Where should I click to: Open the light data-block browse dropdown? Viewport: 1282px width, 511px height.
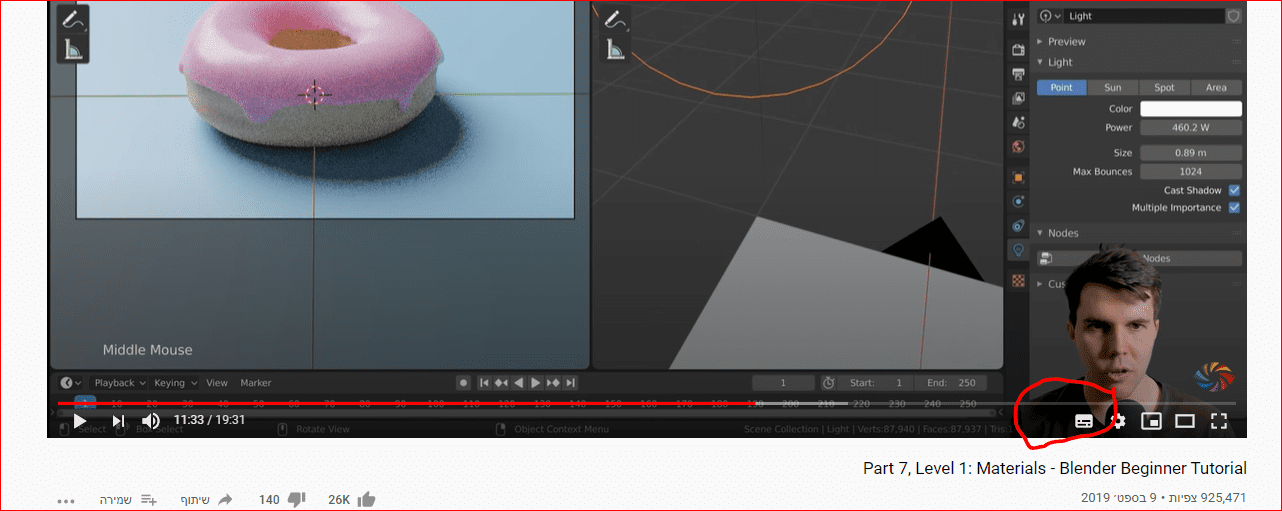1051,16
